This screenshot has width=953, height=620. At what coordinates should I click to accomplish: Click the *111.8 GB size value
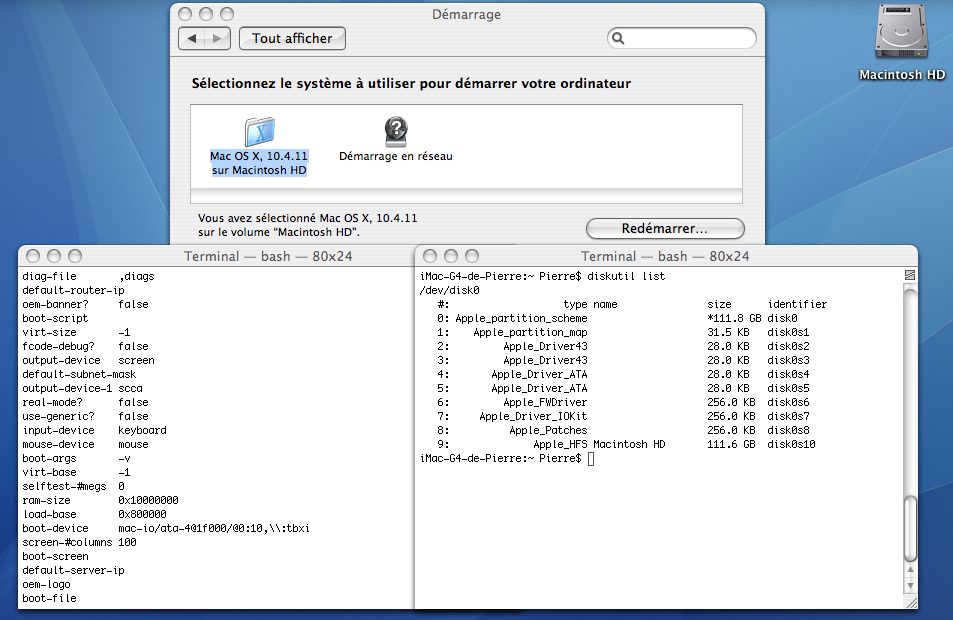[x=734, y=318]
